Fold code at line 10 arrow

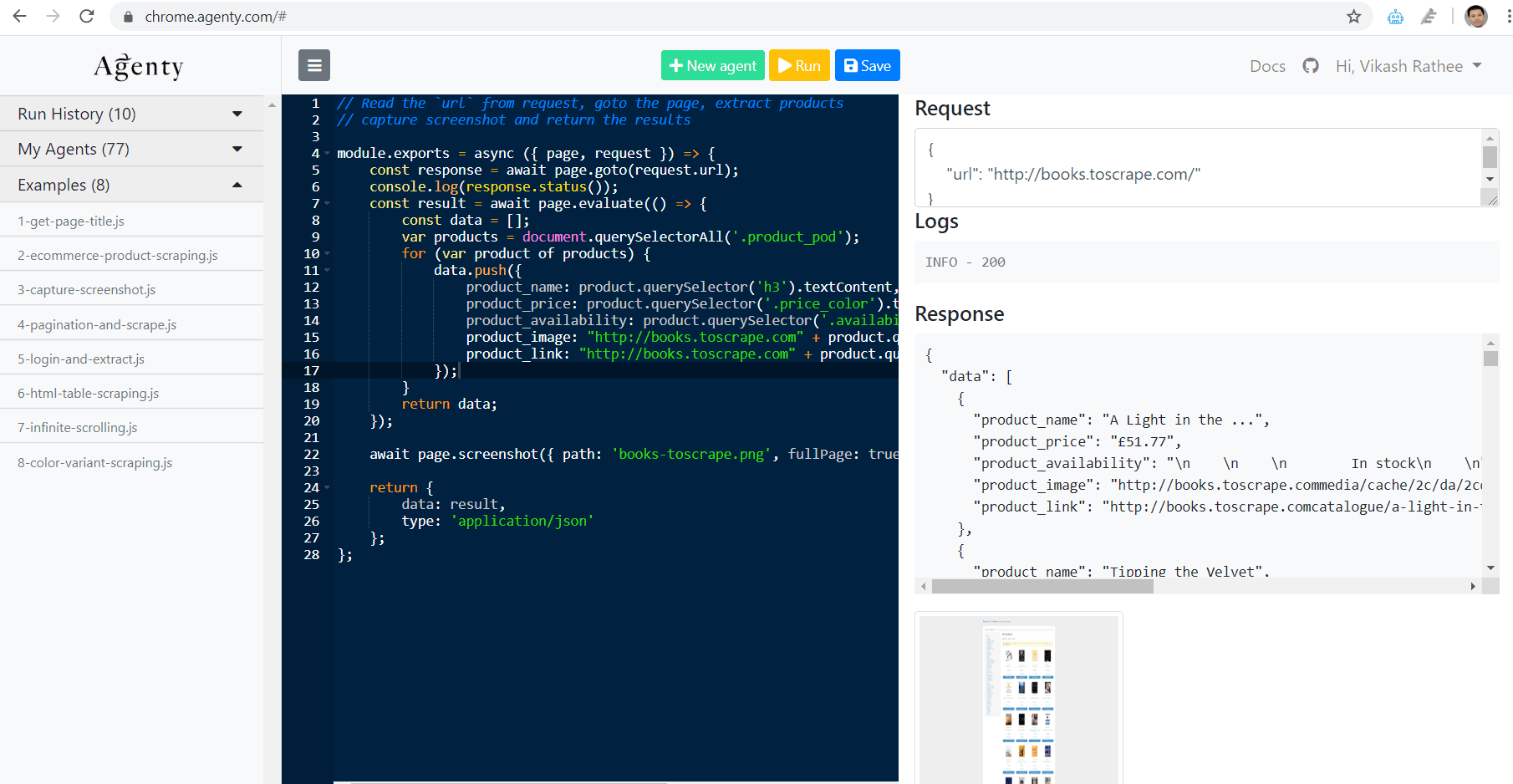[327, 254]
